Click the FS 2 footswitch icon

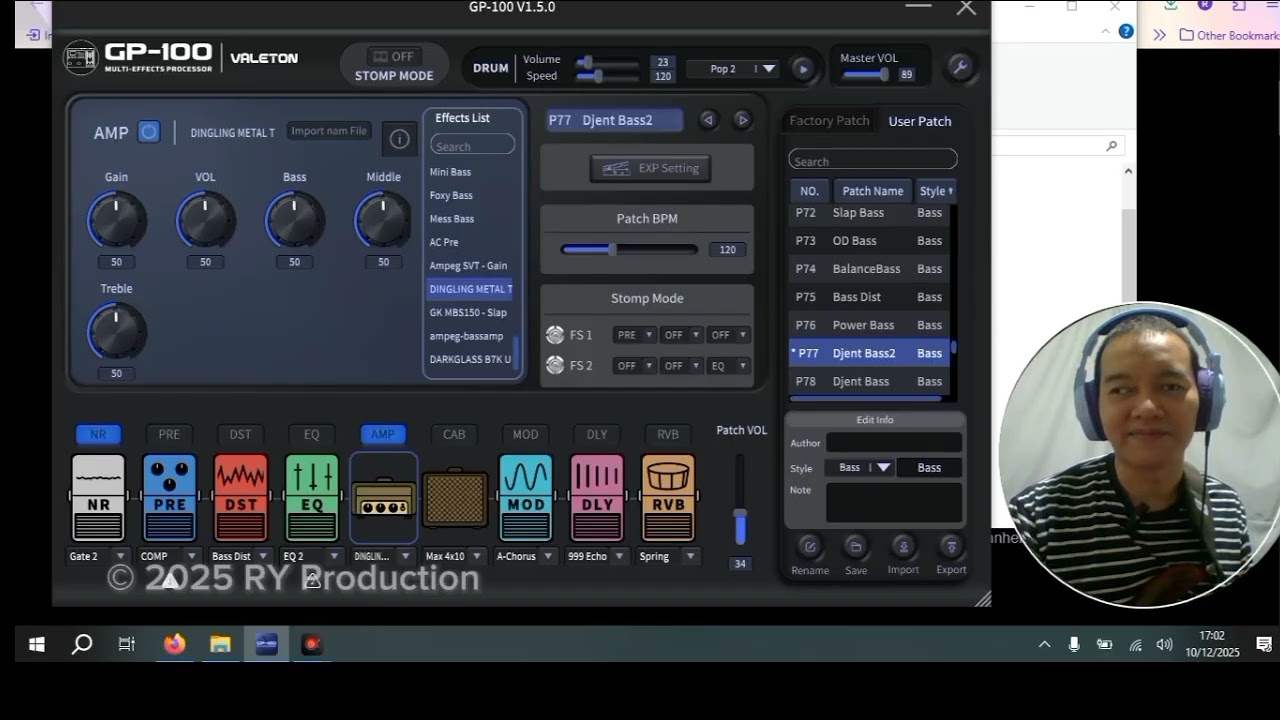pyautogui.click(x=555, y=365)
